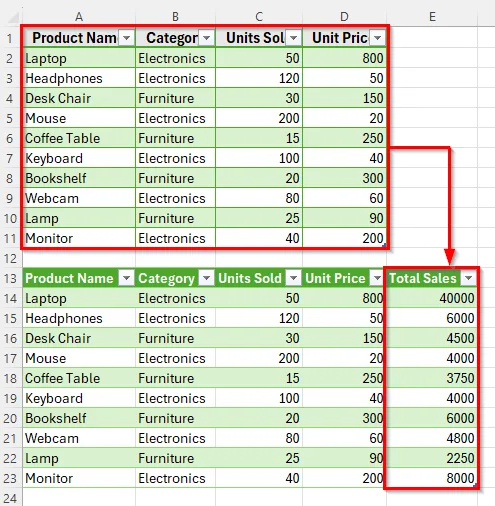This screenshot has height=506, width=495.
Task: Click the Coffee Table cell in row 18
Action: pyautogui.click(x=79, y=378)
